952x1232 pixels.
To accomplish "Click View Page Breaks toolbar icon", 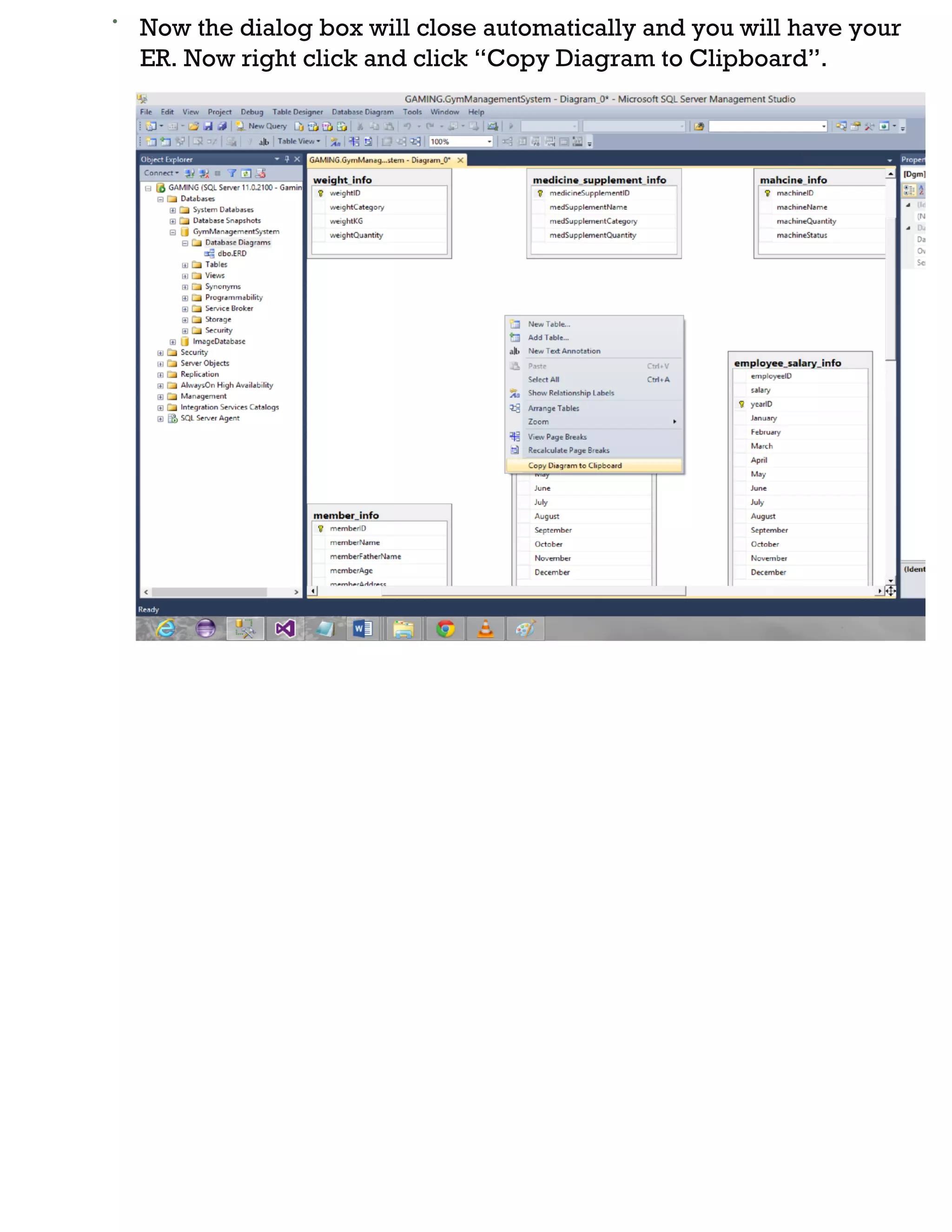I will pyautogui.click(x=354, y=142).
